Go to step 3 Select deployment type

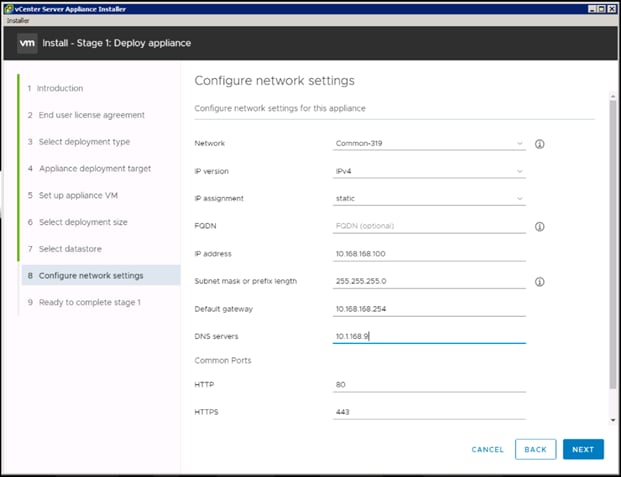point(79,142)
